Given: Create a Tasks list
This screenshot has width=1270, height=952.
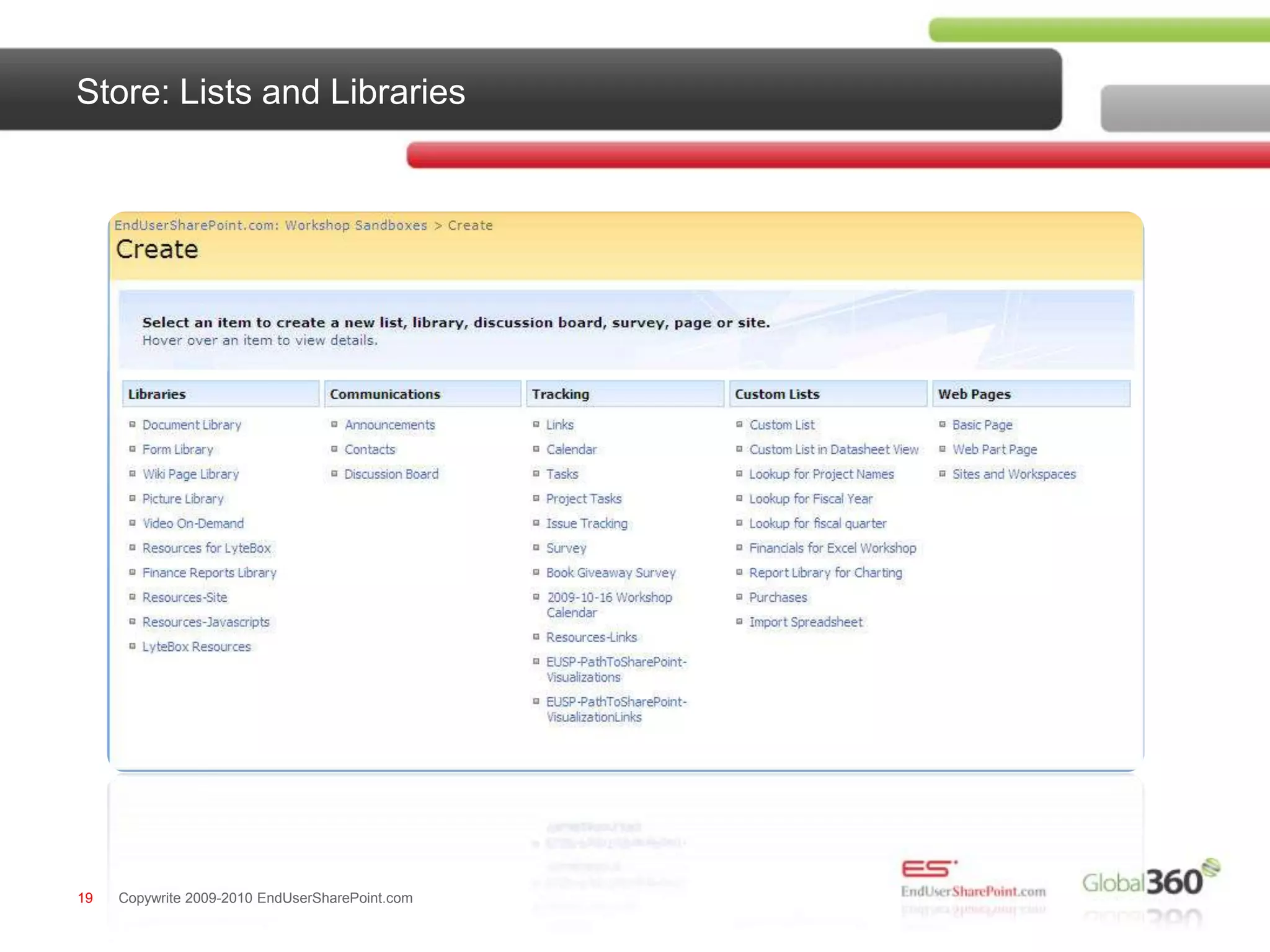Looking at the screenshot, I should coord(562,475).
